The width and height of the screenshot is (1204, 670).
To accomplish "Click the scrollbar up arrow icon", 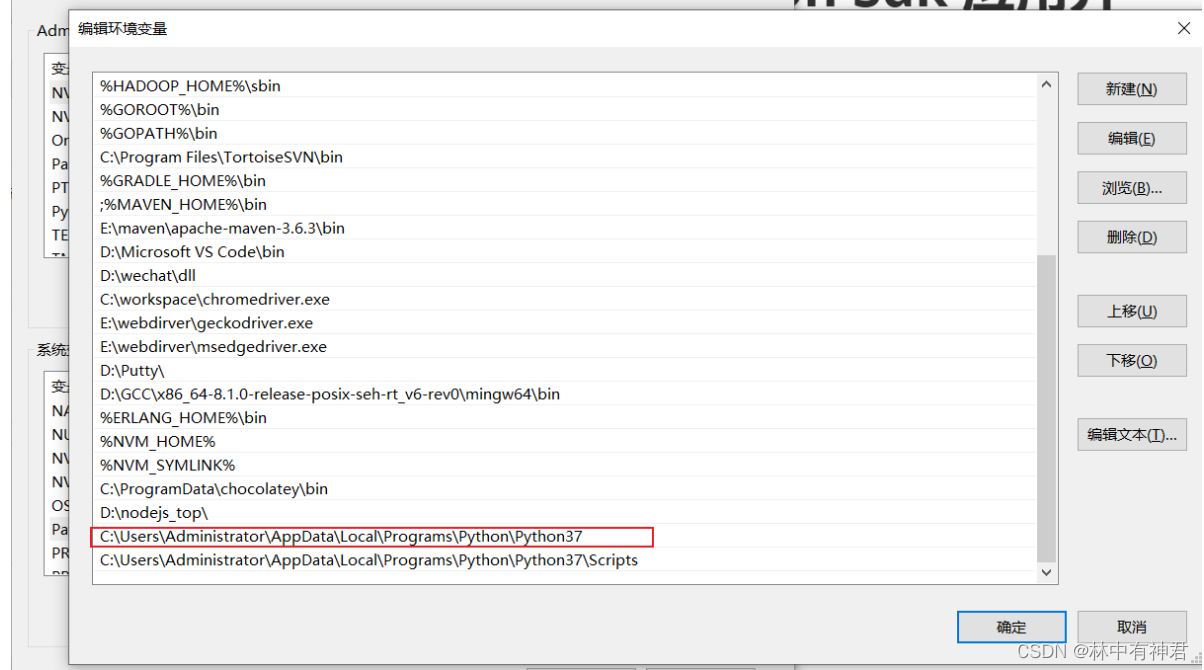I will pos(1046,84).
